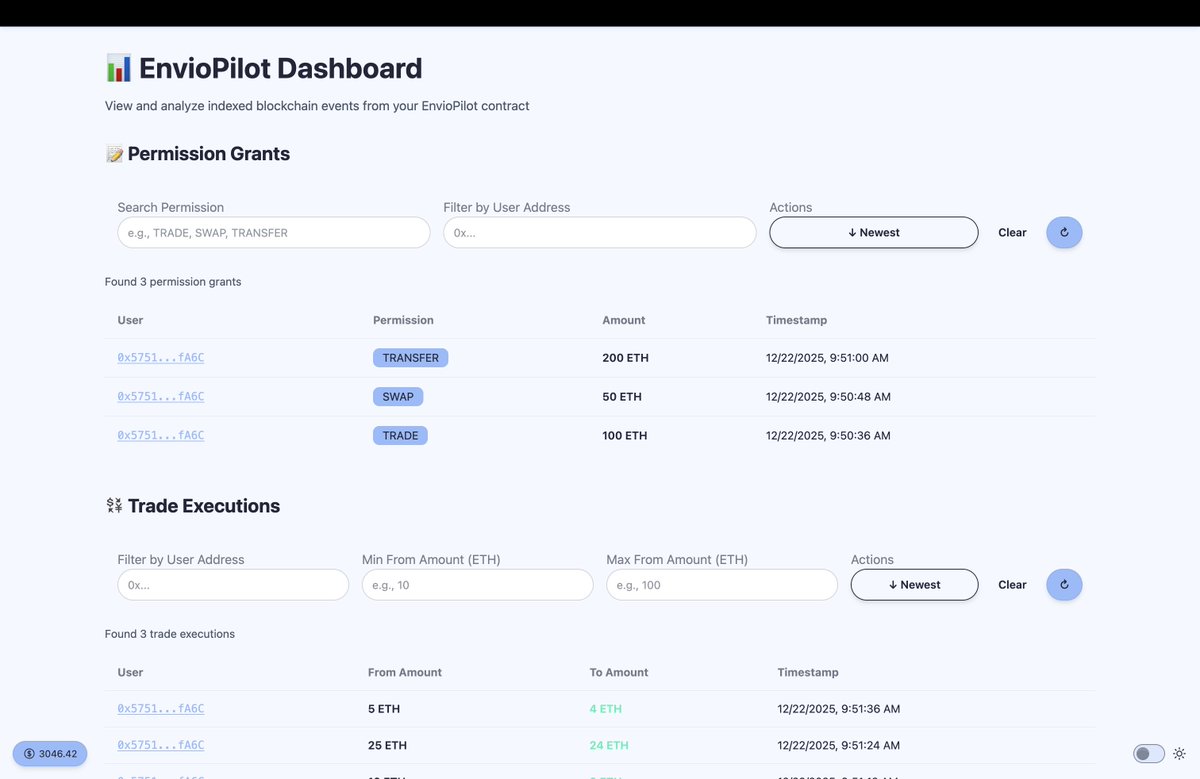Toggle the dark mode switch
The image size is (1200, 779).
pyautogui.click(x=1149, y=754)
